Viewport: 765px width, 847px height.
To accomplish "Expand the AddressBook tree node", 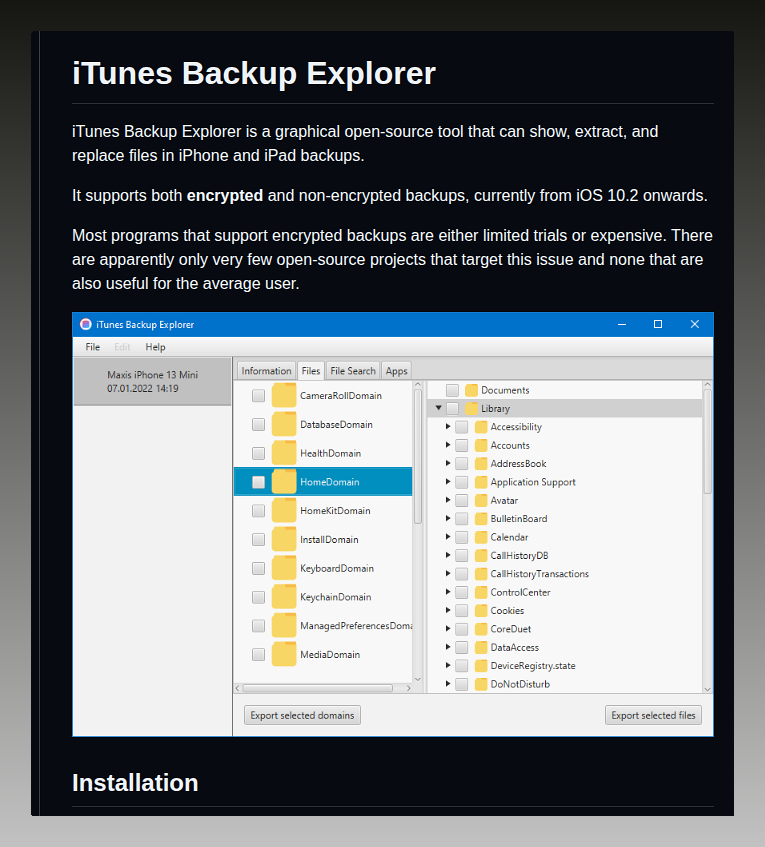I will tap(448, 463).
